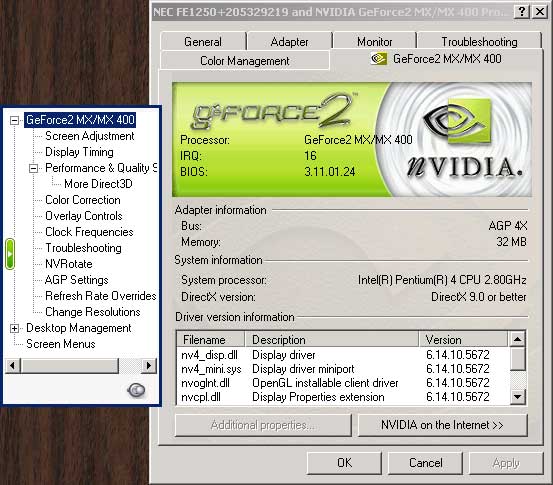Click the Apply button

[x=506, y=462]
